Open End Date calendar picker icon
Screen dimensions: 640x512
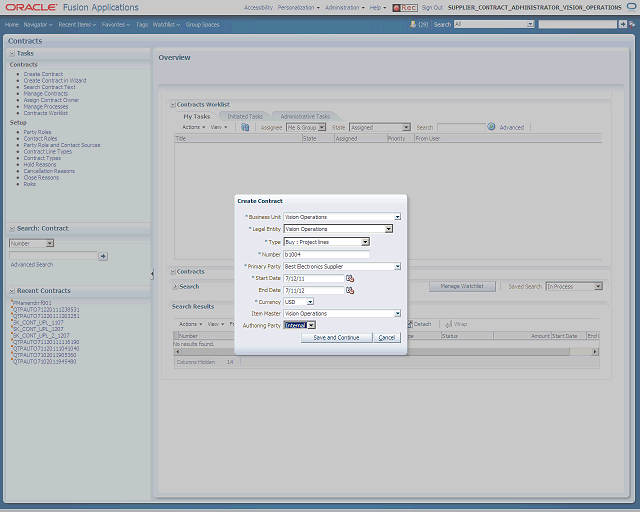pyautogui.click(x=350, y=291)
